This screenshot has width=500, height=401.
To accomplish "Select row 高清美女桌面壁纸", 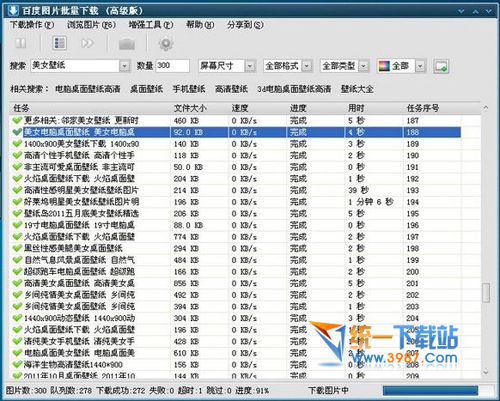I will point(236,283).
